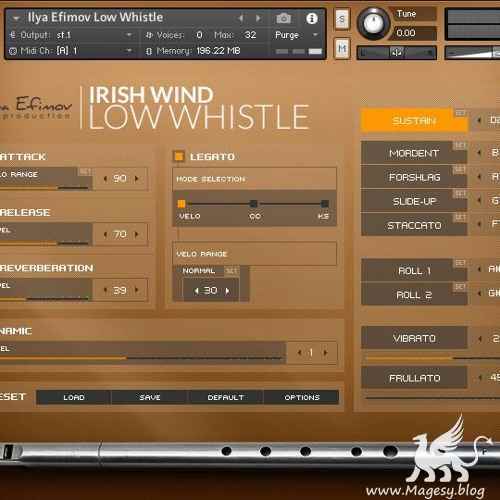Select the Forshlag articulation
Viewport: 500px width, 500px height.
414,177
